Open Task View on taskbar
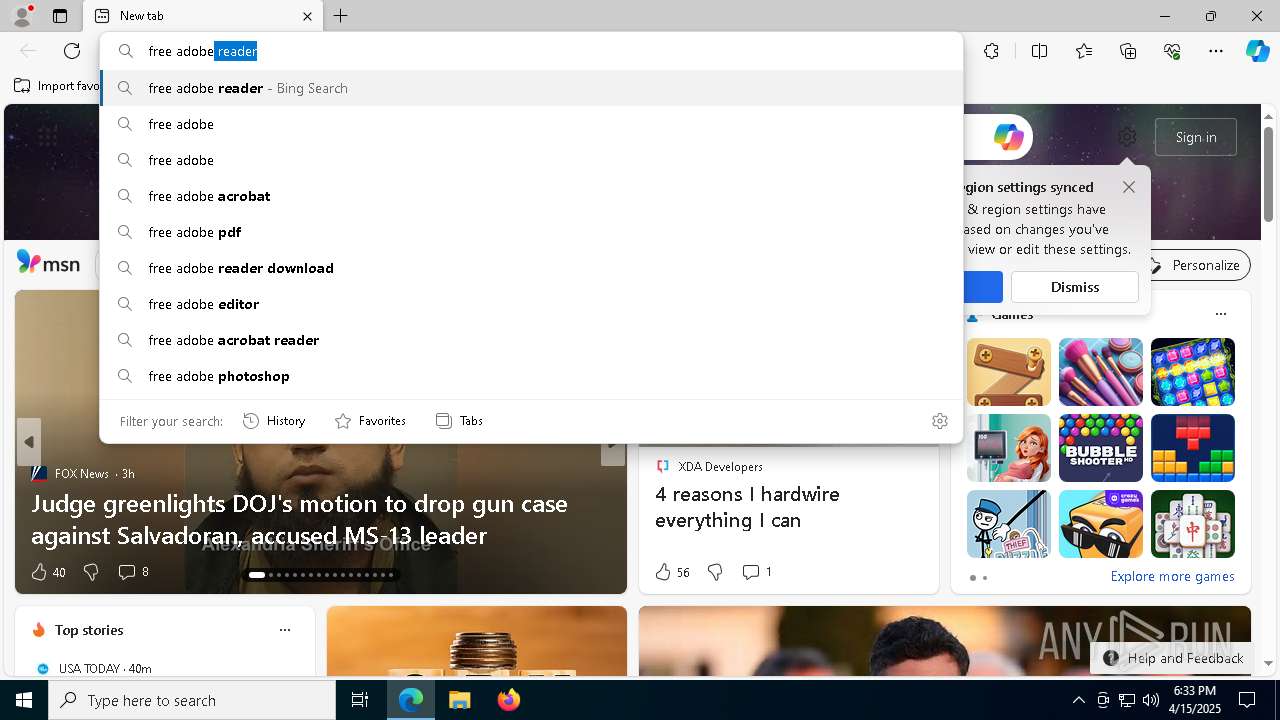The width and height of the screenshot is (1280, 720). point(360,700)
